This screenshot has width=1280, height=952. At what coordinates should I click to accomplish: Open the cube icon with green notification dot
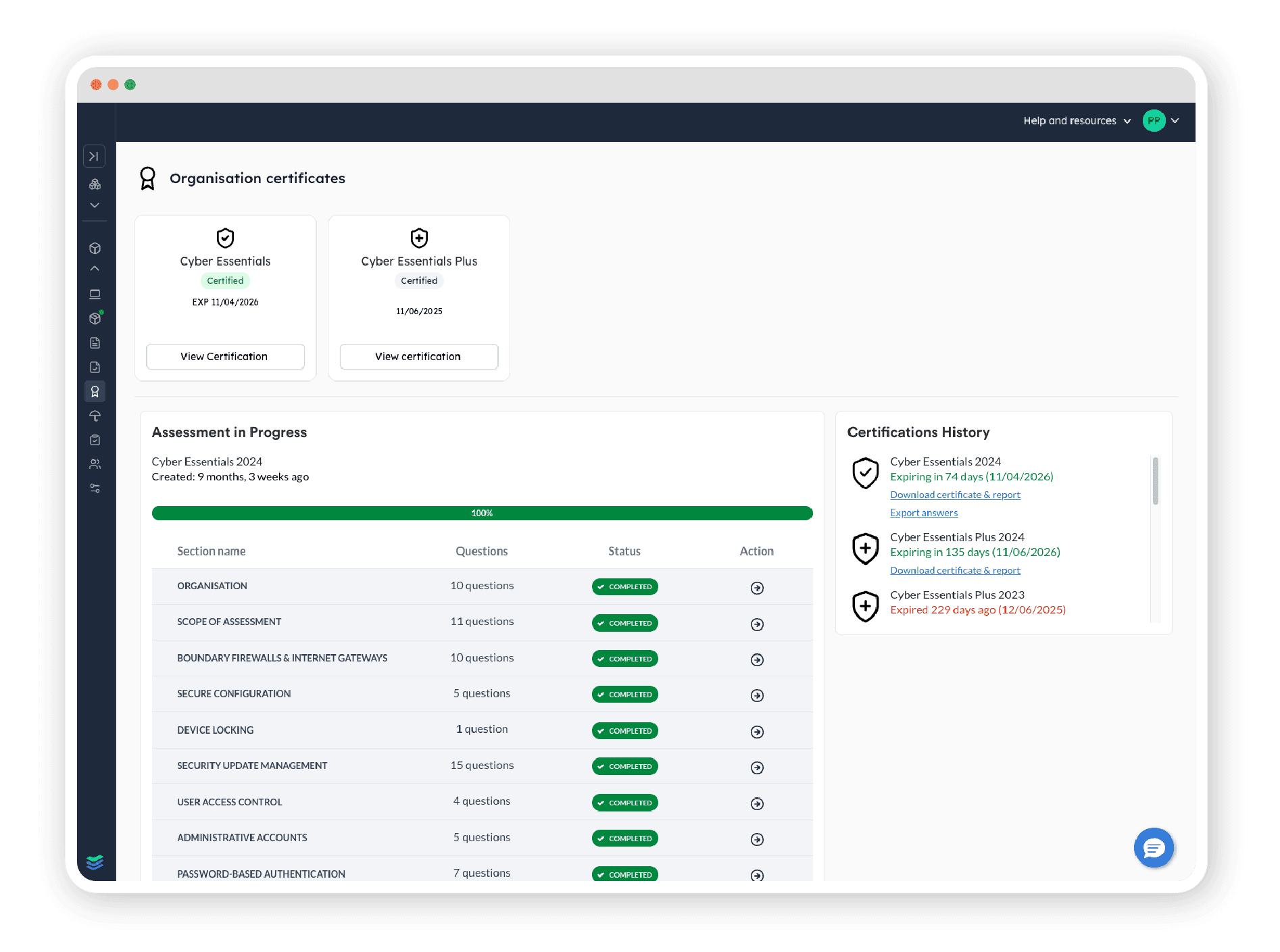point(95,318)
